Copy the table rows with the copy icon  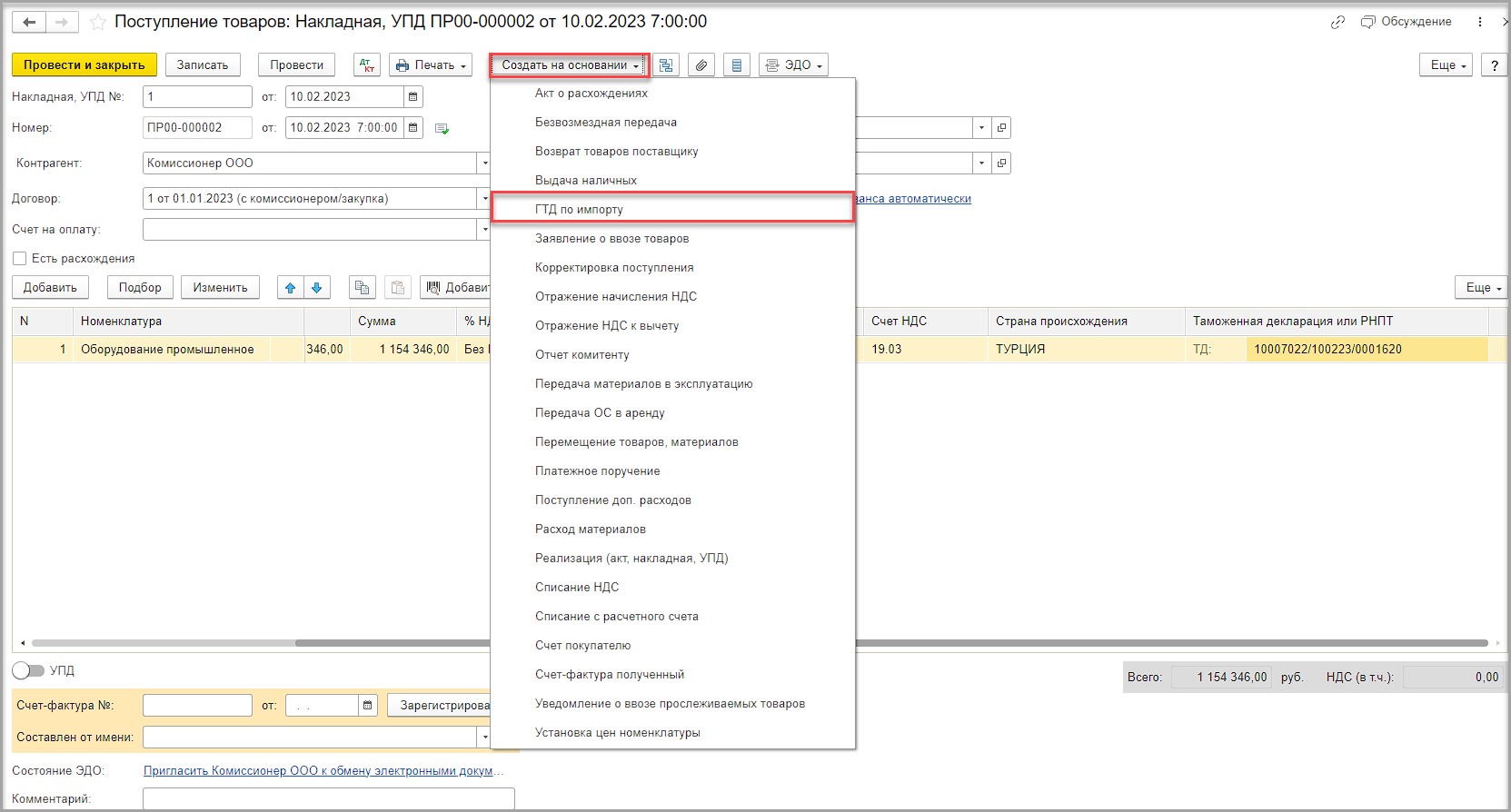point(362,288)
